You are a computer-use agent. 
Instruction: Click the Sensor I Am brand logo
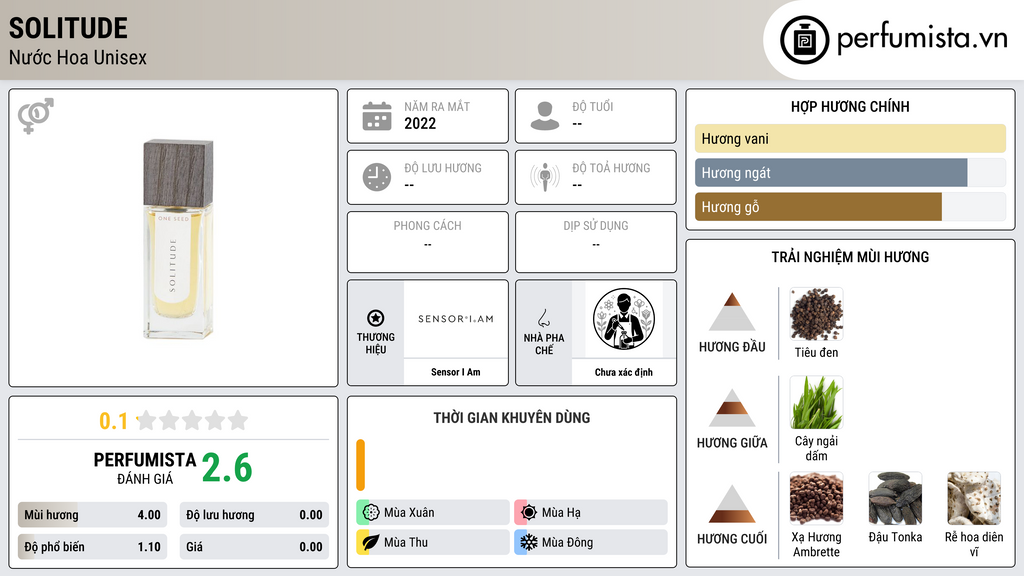point(456,319)
